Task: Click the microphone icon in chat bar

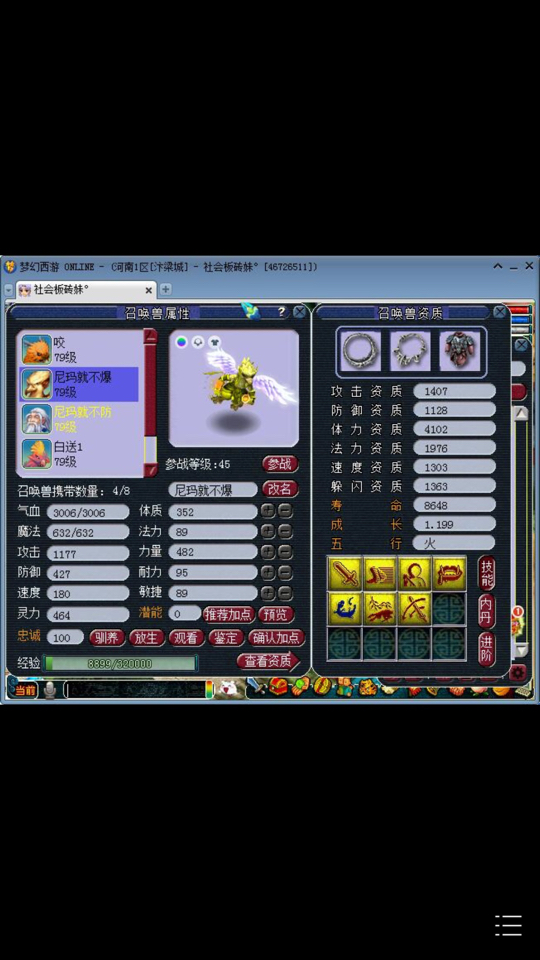Action: coord(50,690)
